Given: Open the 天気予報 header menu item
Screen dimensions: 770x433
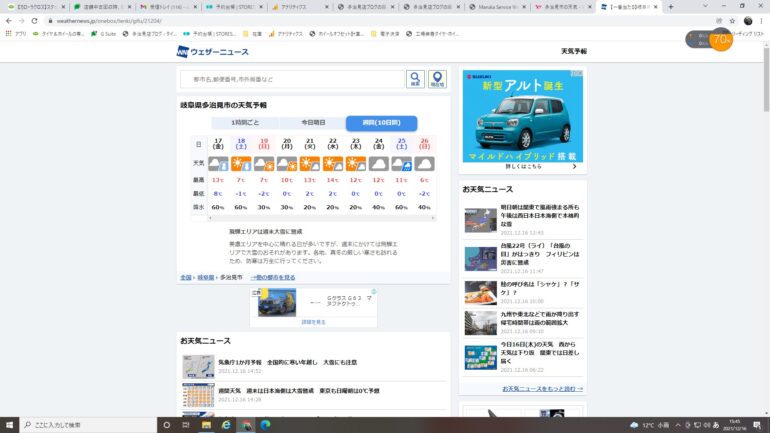Looking at the screenshot, I should click(x=573, y=51).
